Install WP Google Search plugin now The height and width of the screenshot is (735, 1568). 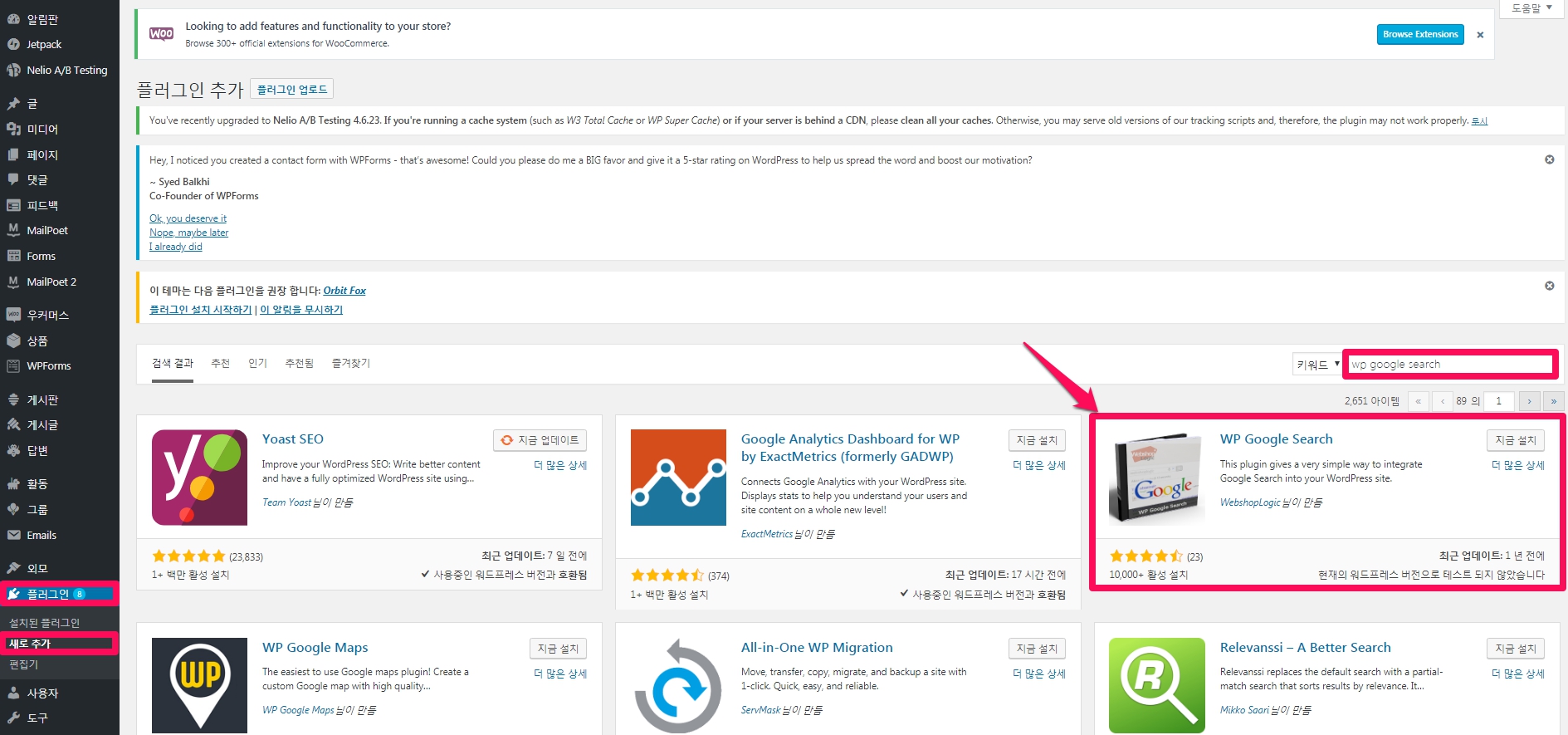tap(1515, 440)
